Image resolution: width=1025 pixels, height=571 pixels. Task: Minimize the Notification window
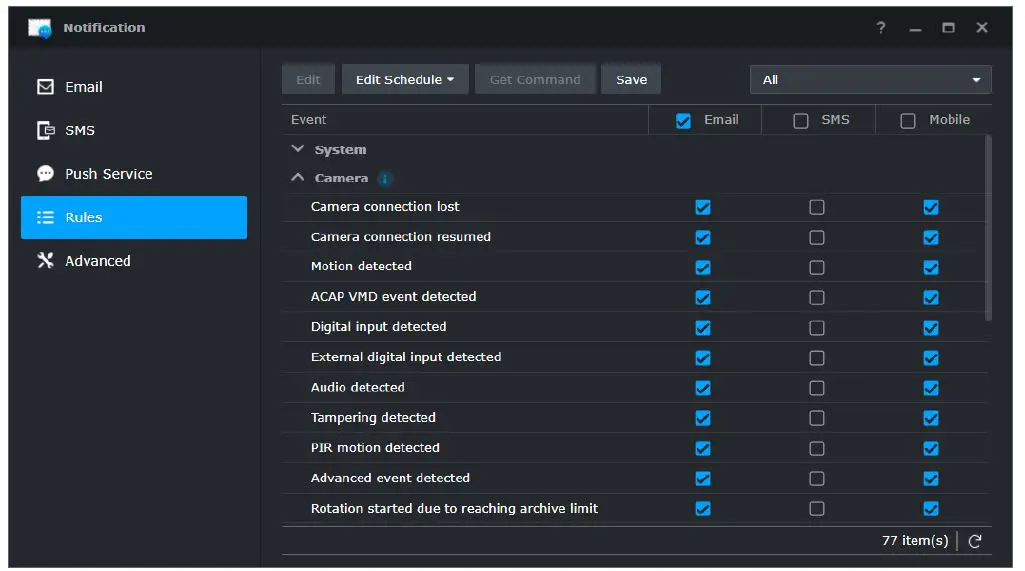click(915, 28)
